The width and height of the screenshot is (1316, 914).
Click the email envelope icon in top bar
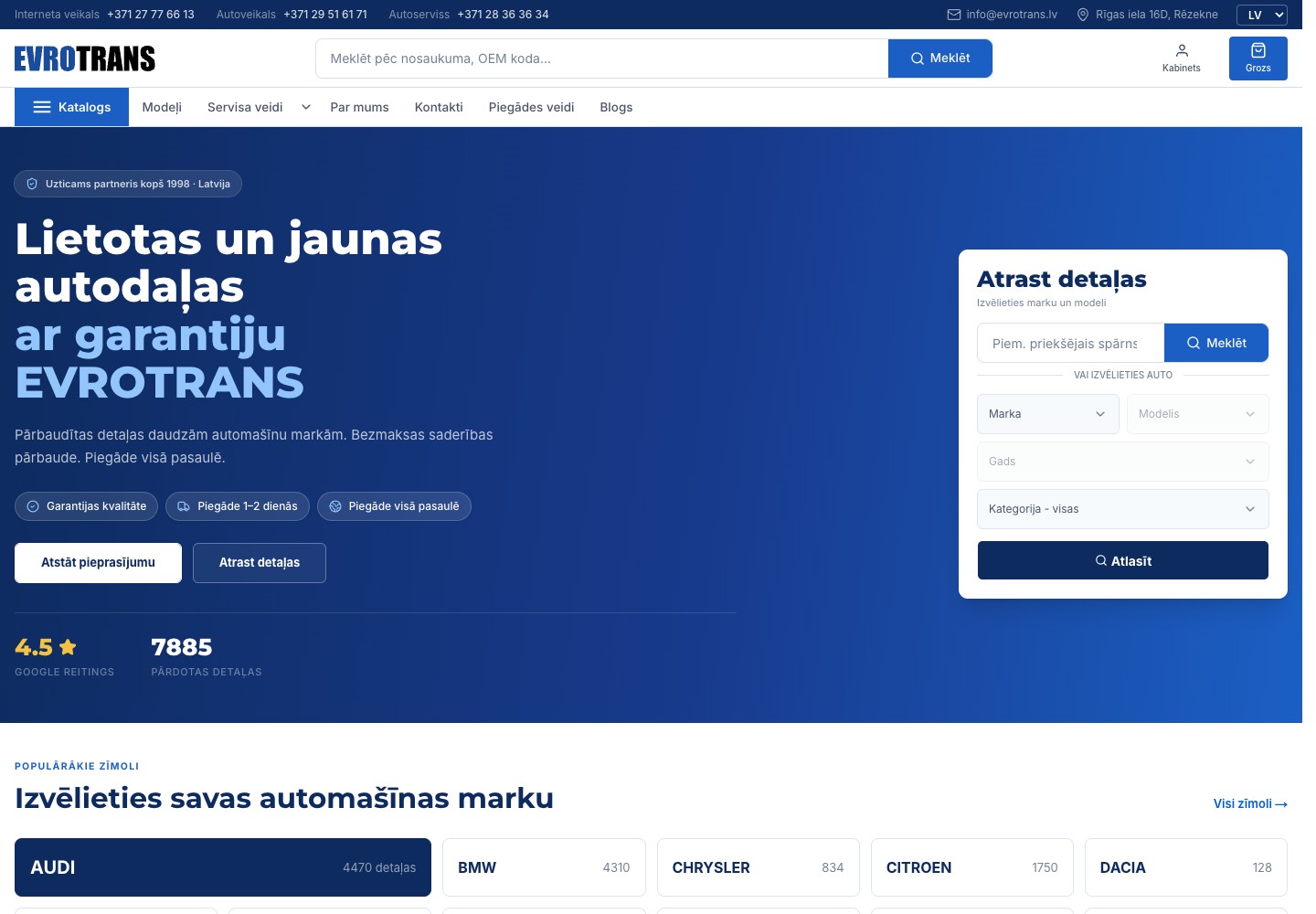tap(954, 15)
